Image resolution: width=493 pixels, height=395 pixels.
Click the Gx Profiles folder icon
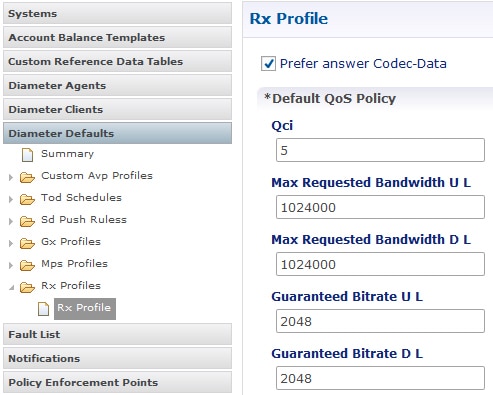pyautogui.click(x=27, y=243)
